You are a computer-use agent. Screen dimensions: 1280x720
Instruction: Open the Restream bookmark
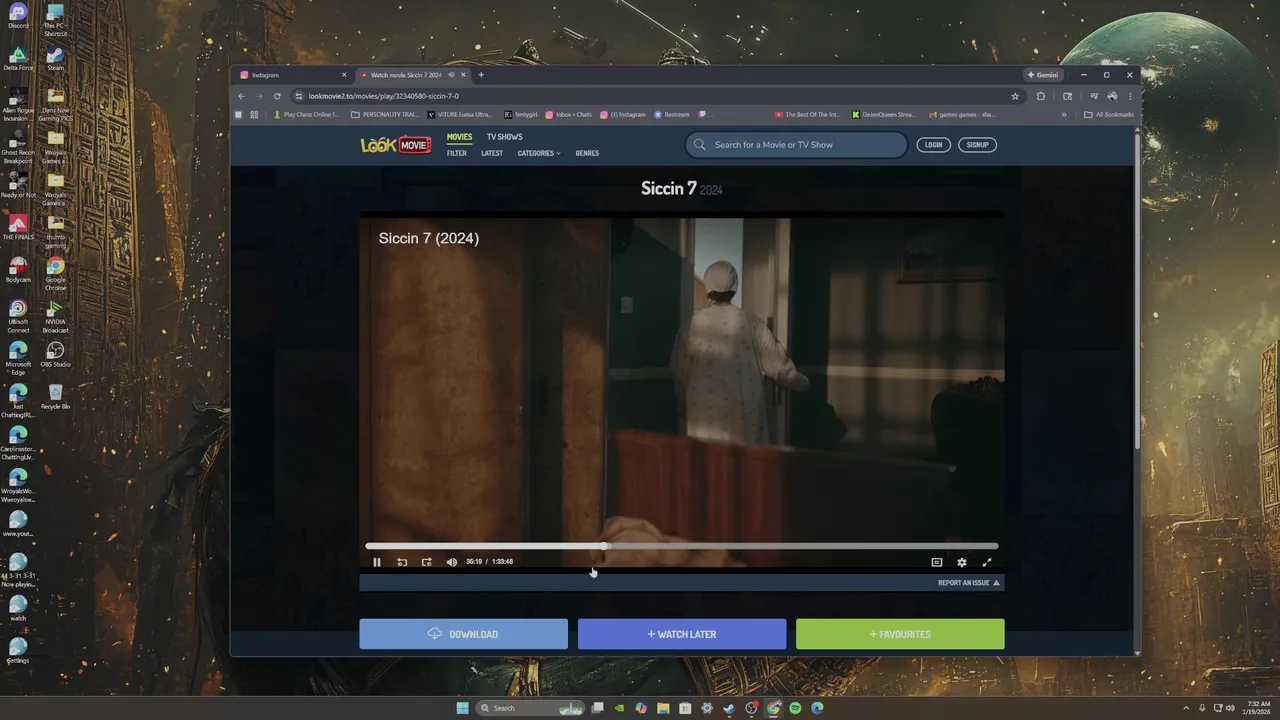672,115
